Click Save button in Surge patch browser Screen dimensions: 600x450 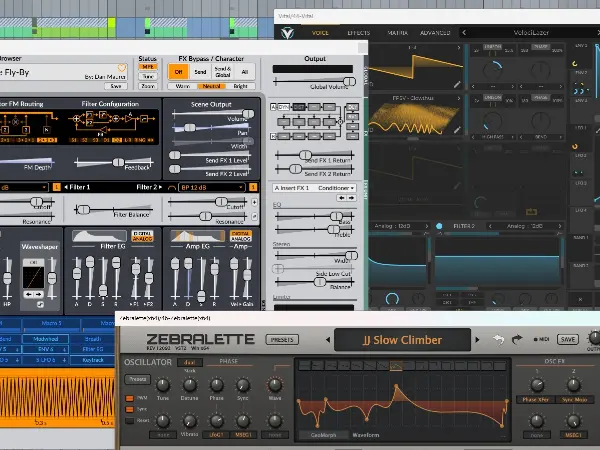click(116, 86)
